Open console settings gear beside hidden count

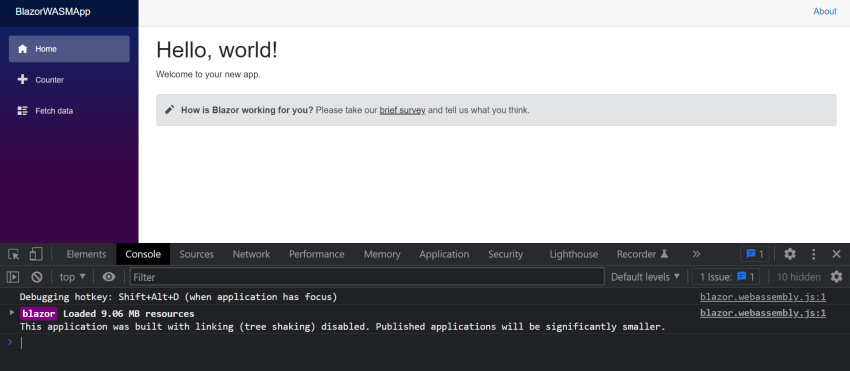click(x=836, y=277)
